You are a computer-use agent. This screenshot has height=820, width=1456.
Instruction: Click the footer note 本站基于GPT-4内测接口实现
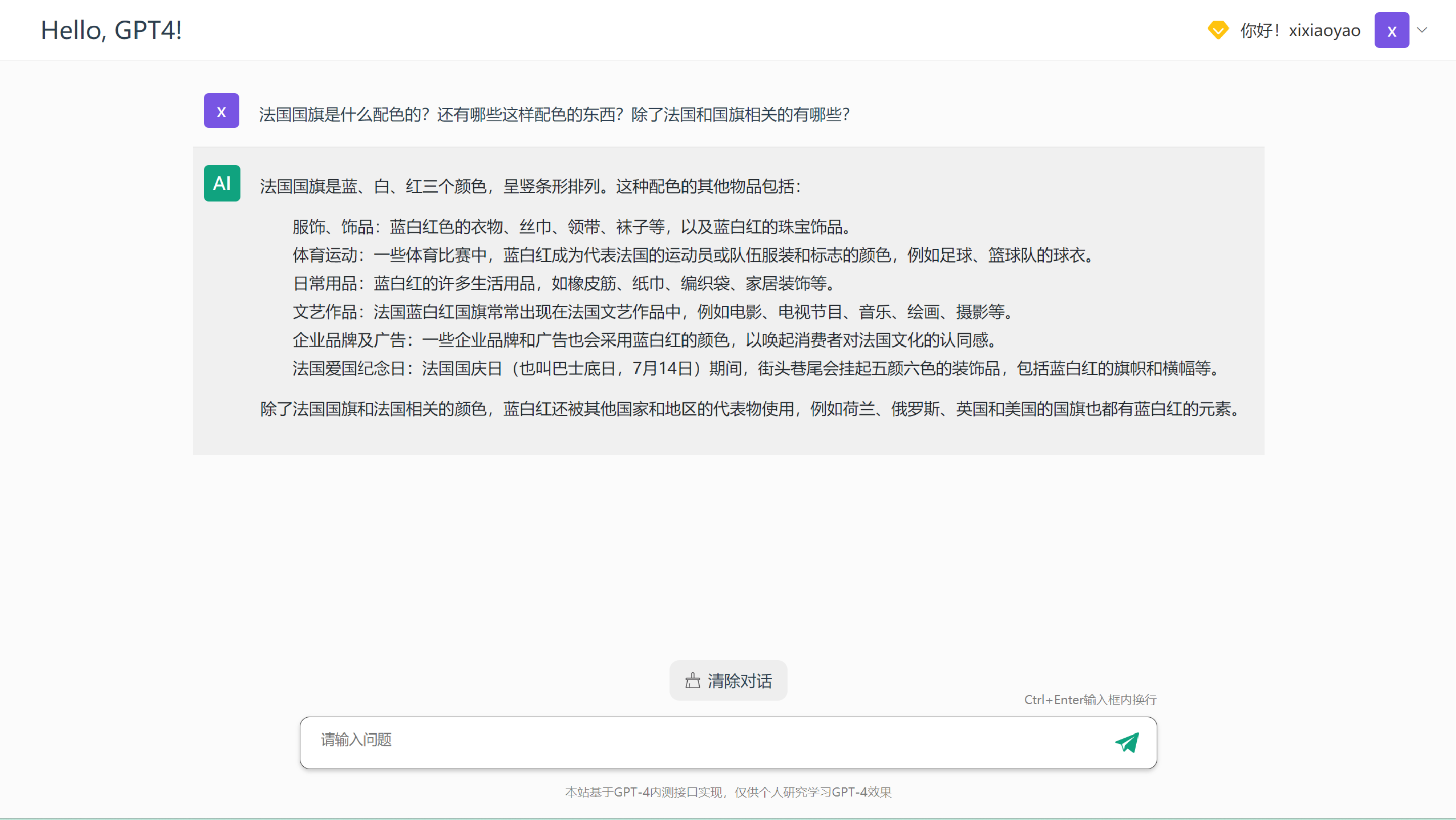pyautogui.click(x=728, y=792)
